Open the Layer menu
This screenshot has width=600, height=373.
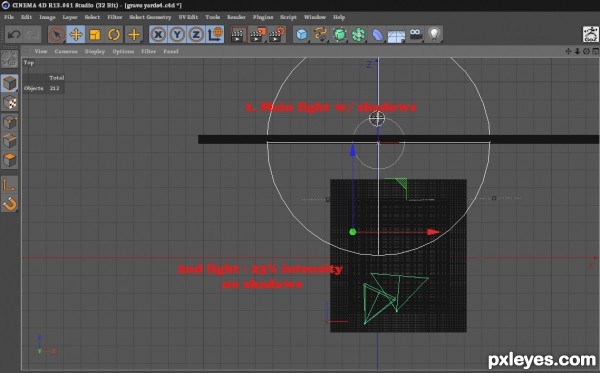click(70, 17)
